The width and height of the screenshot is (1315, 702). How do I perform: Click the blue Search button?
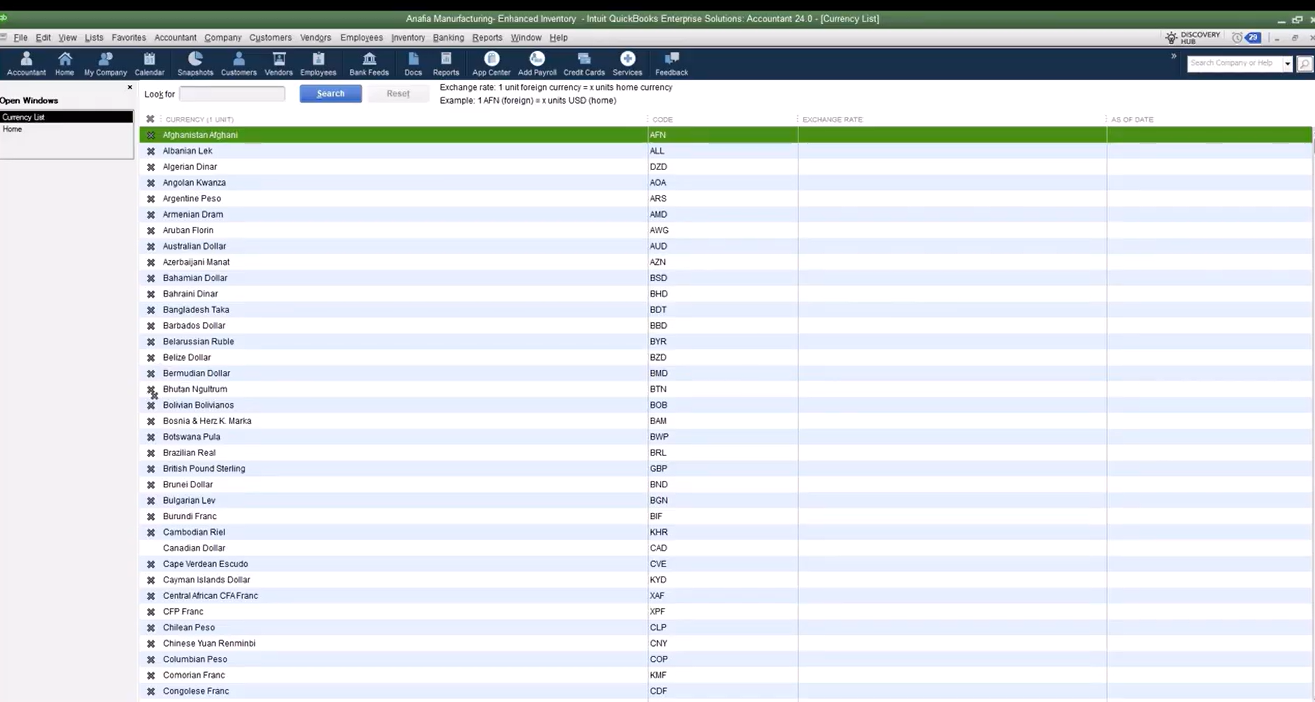(330, 94)
